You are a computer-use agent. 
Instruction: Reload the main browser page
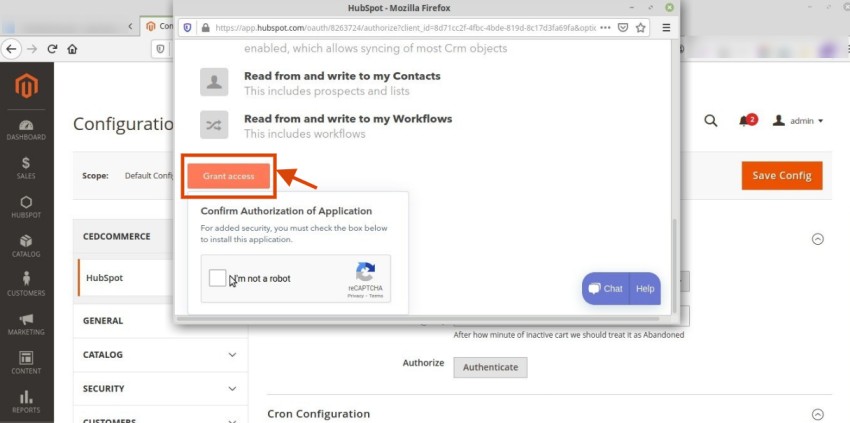pos(52,49)
